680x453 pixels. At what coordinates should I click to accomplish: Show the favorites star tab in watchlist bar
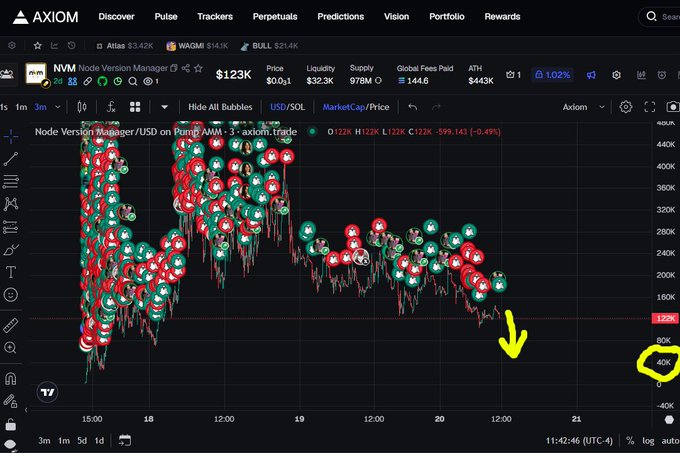pos(38,46)
